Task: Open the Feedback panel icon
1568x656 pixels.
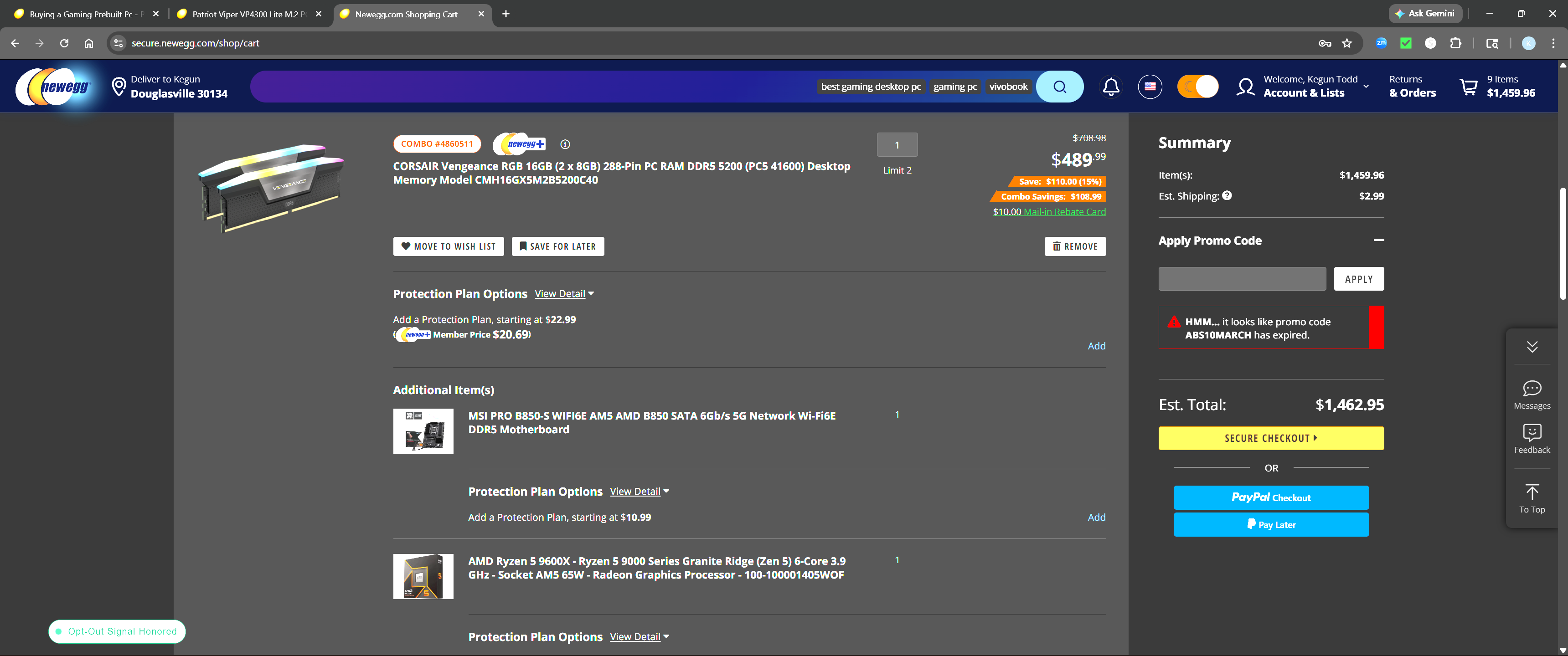Action: (1531, 438)
